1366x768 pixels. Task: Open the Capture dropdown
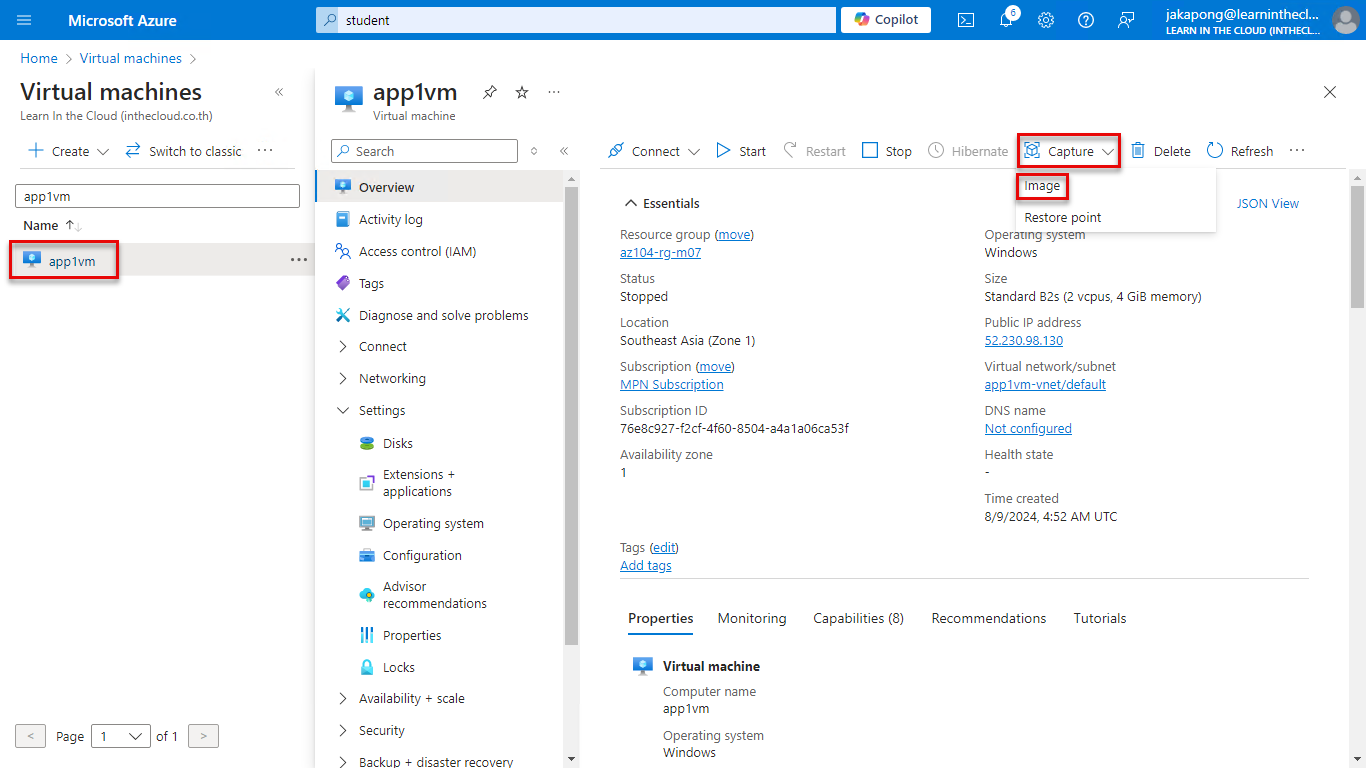pyautogui.click(x=1069, y=151)
